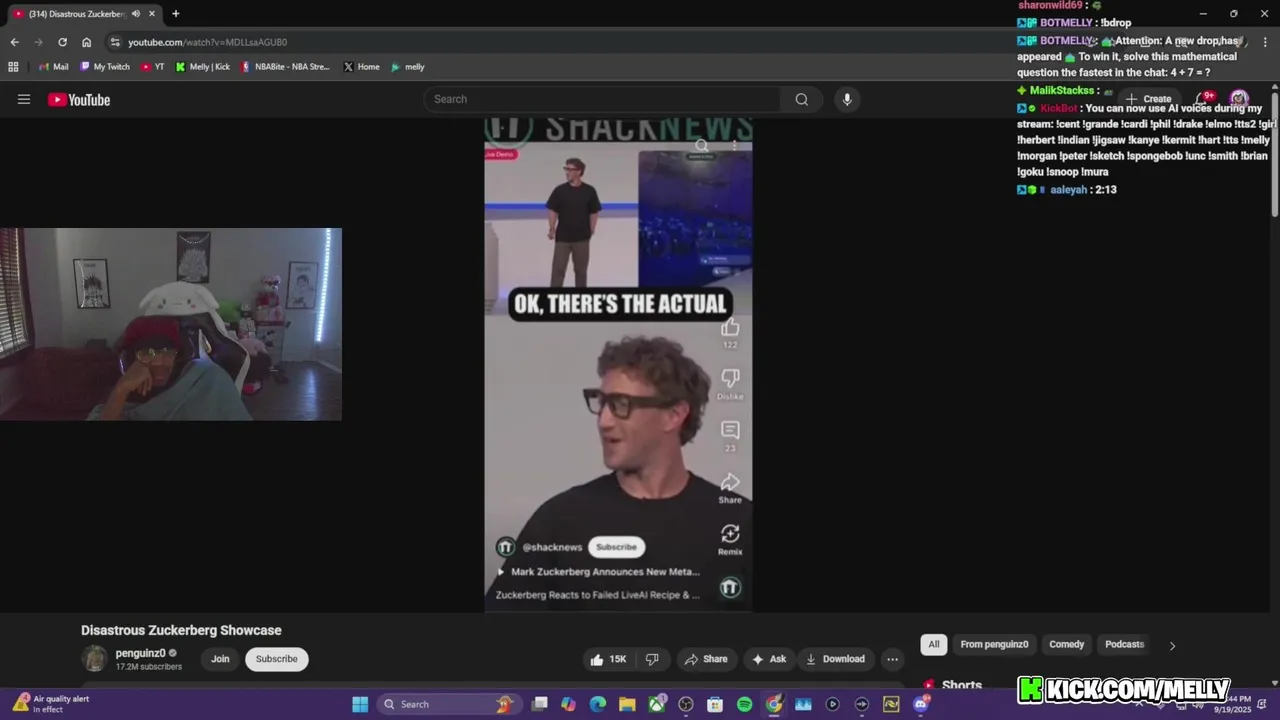Go to the YouTube home logo
The height and width of the screenshot is (720, 1280).
pyautogui.click(x=79, y=99)
